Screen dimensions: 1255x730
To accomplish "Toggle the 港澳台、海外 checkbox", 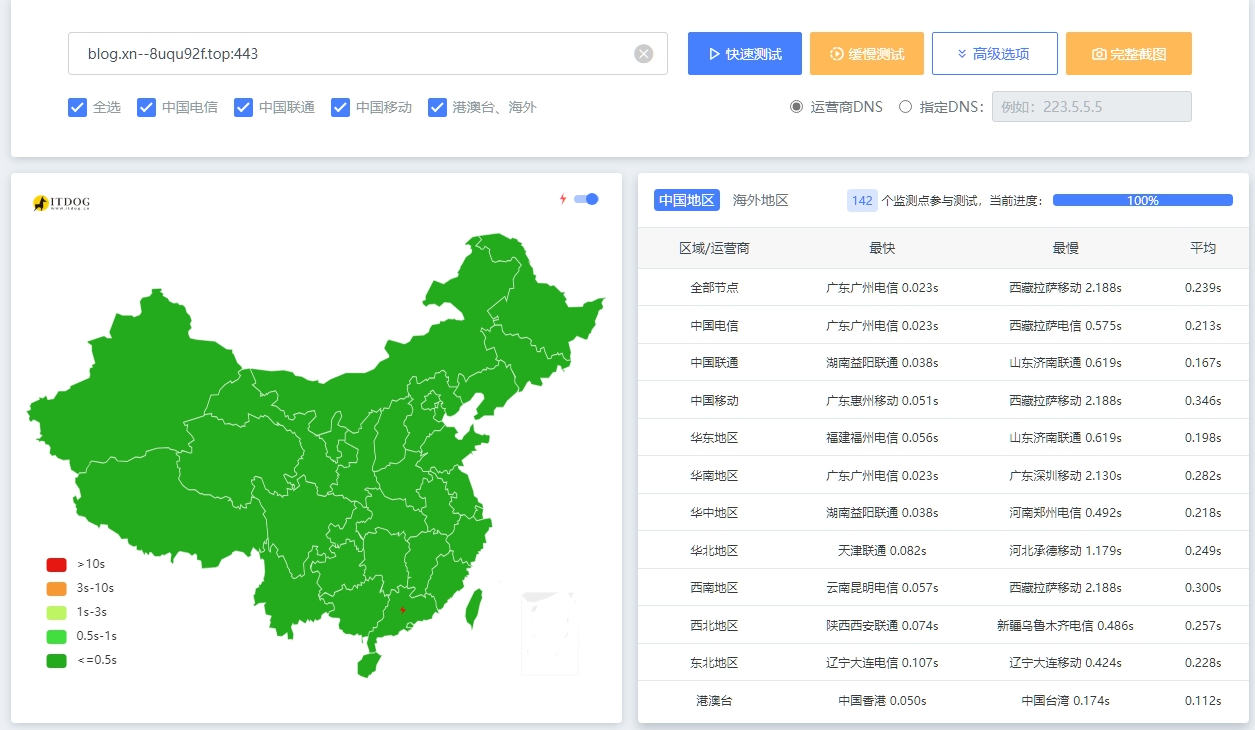I will point(437,107).
